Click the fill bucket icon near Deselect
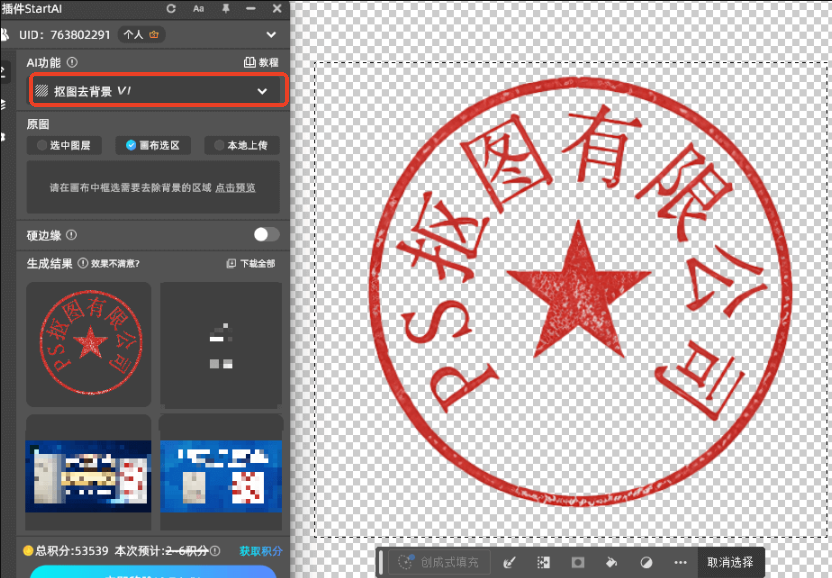Screen dimensions: 832x578 (612, 562)
